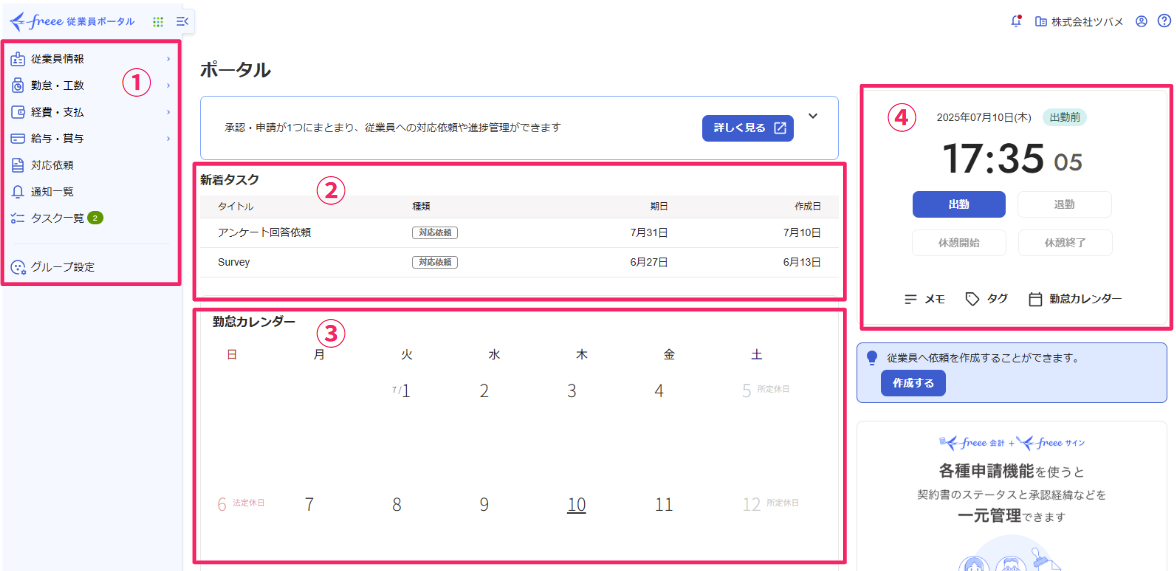Screen dimensions: 1176x571
Task: Select July 6 法定休日 in the calendar
Action: coord(242,504)
